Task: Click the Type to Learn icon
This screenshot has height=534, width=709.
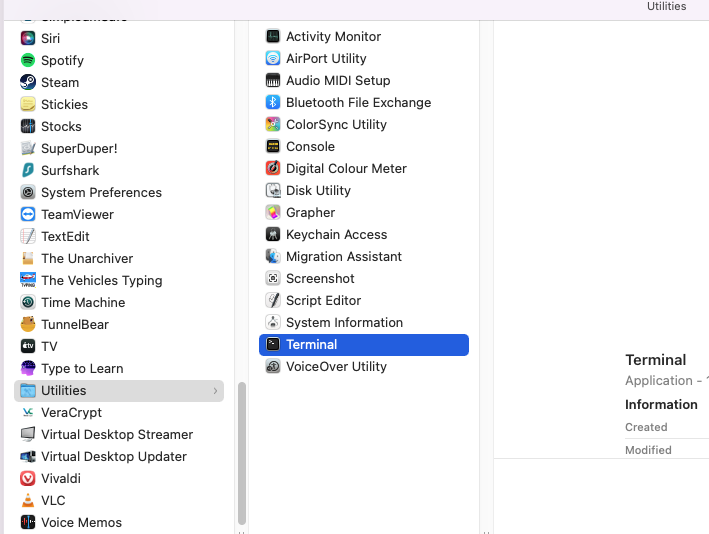Action: pos(28,368)
